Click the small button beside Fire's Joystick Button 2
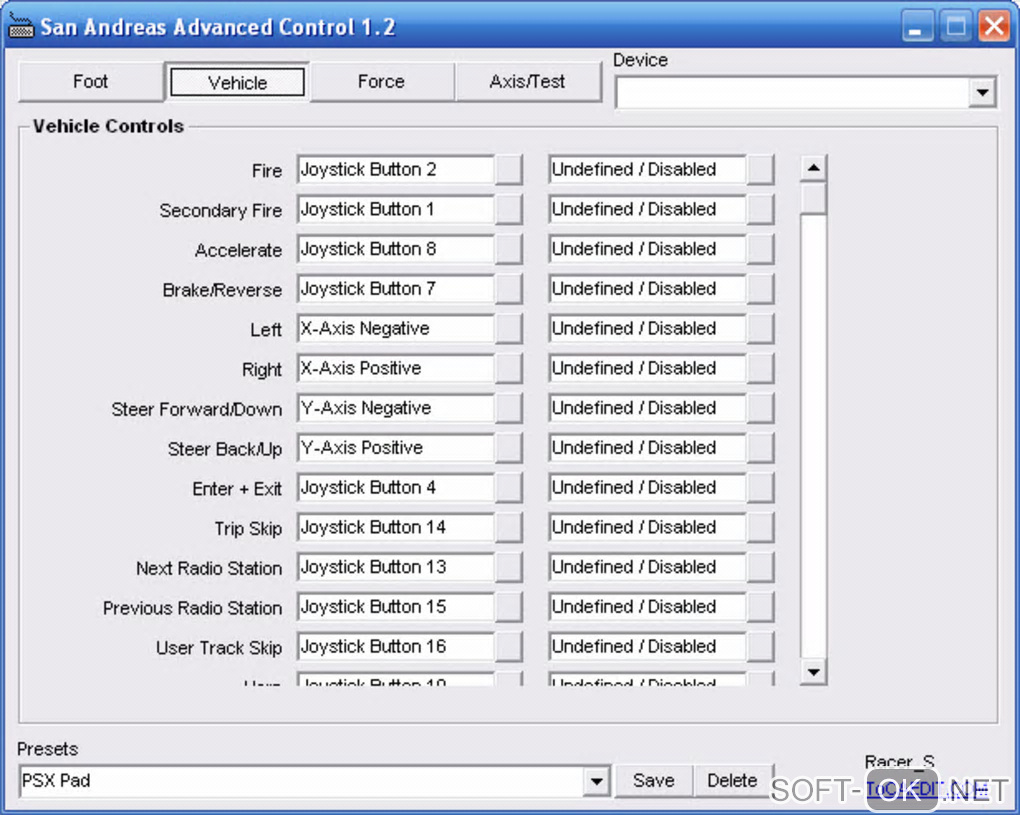Image resolution: width=1020 pixels, height=815 pixels. click(x=509, y=170)
